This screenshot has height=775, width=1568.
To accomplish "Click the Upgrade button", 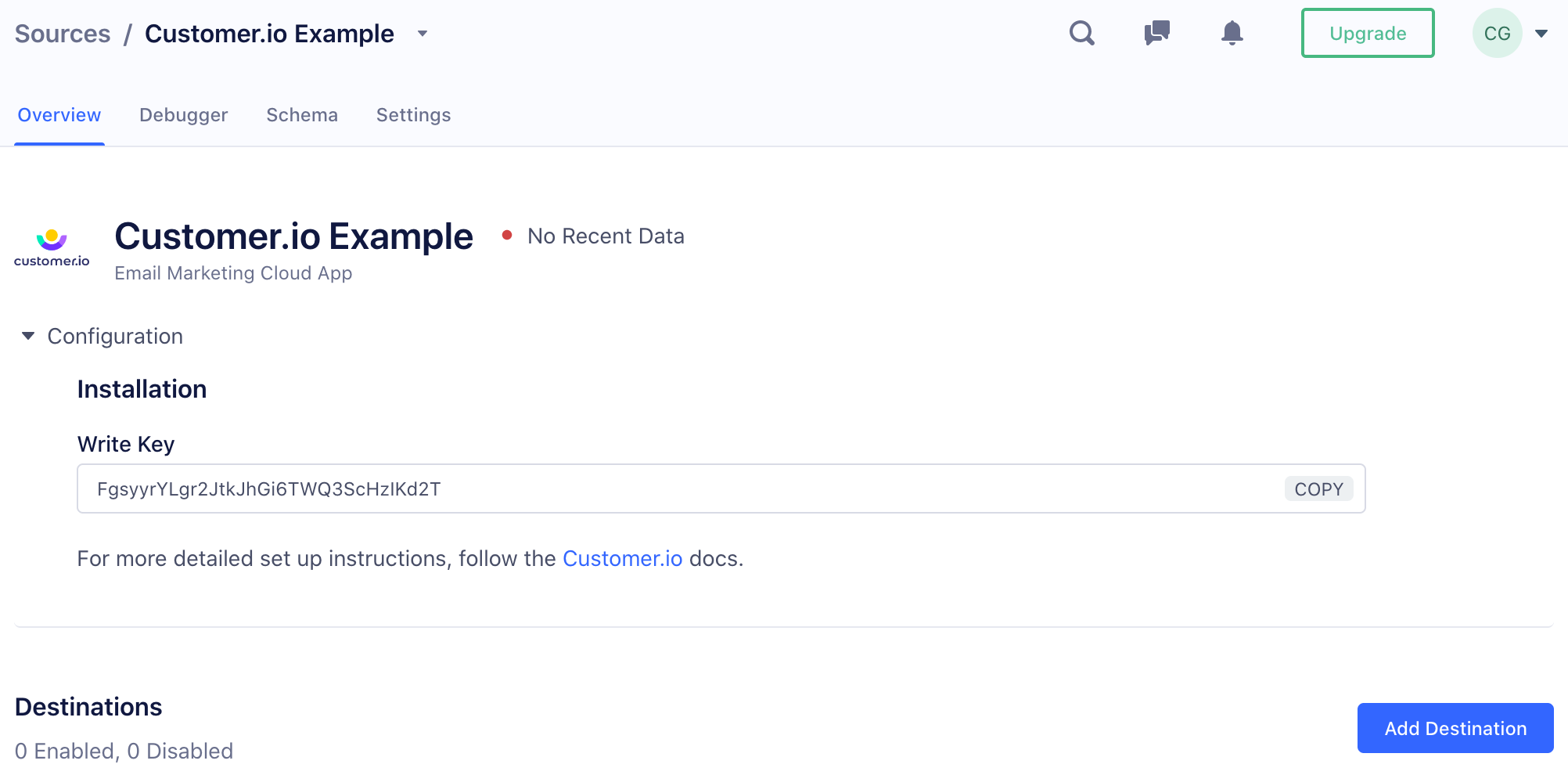I will pos(1368,33).
